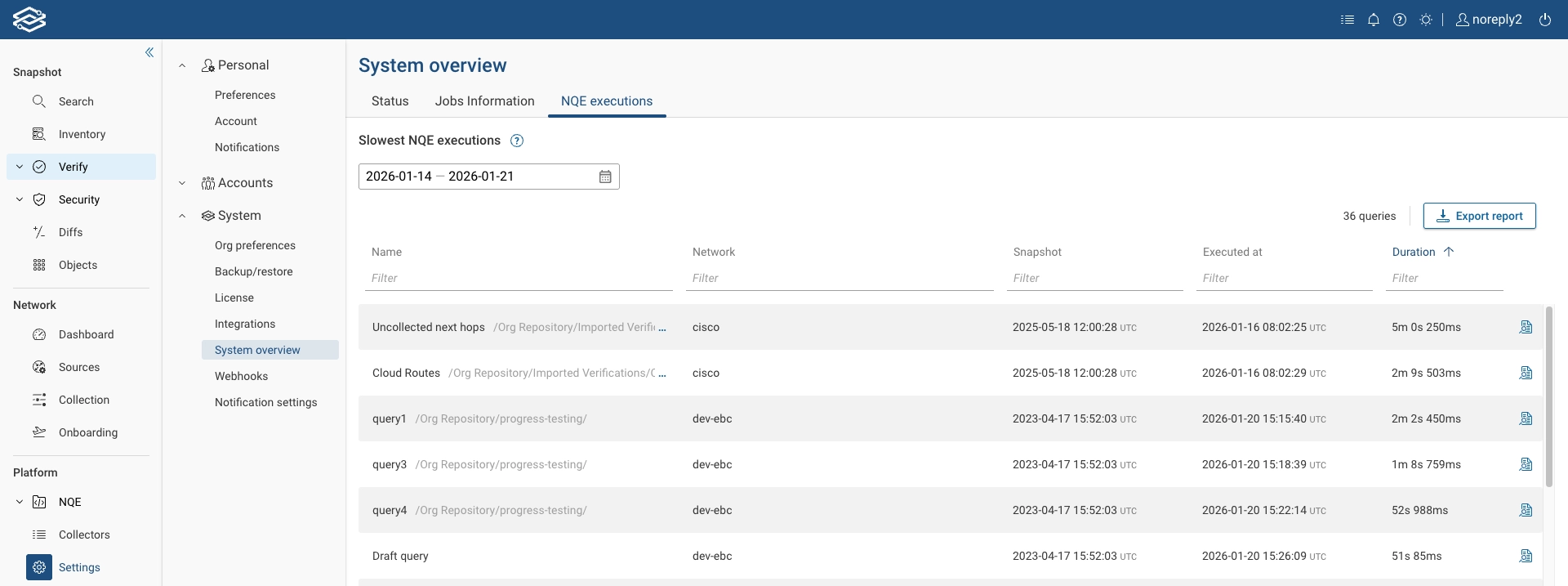Toggle the light/dark theme sun icon
1568x586 pixels.
pyautogui.click(x=1426, y=20)
